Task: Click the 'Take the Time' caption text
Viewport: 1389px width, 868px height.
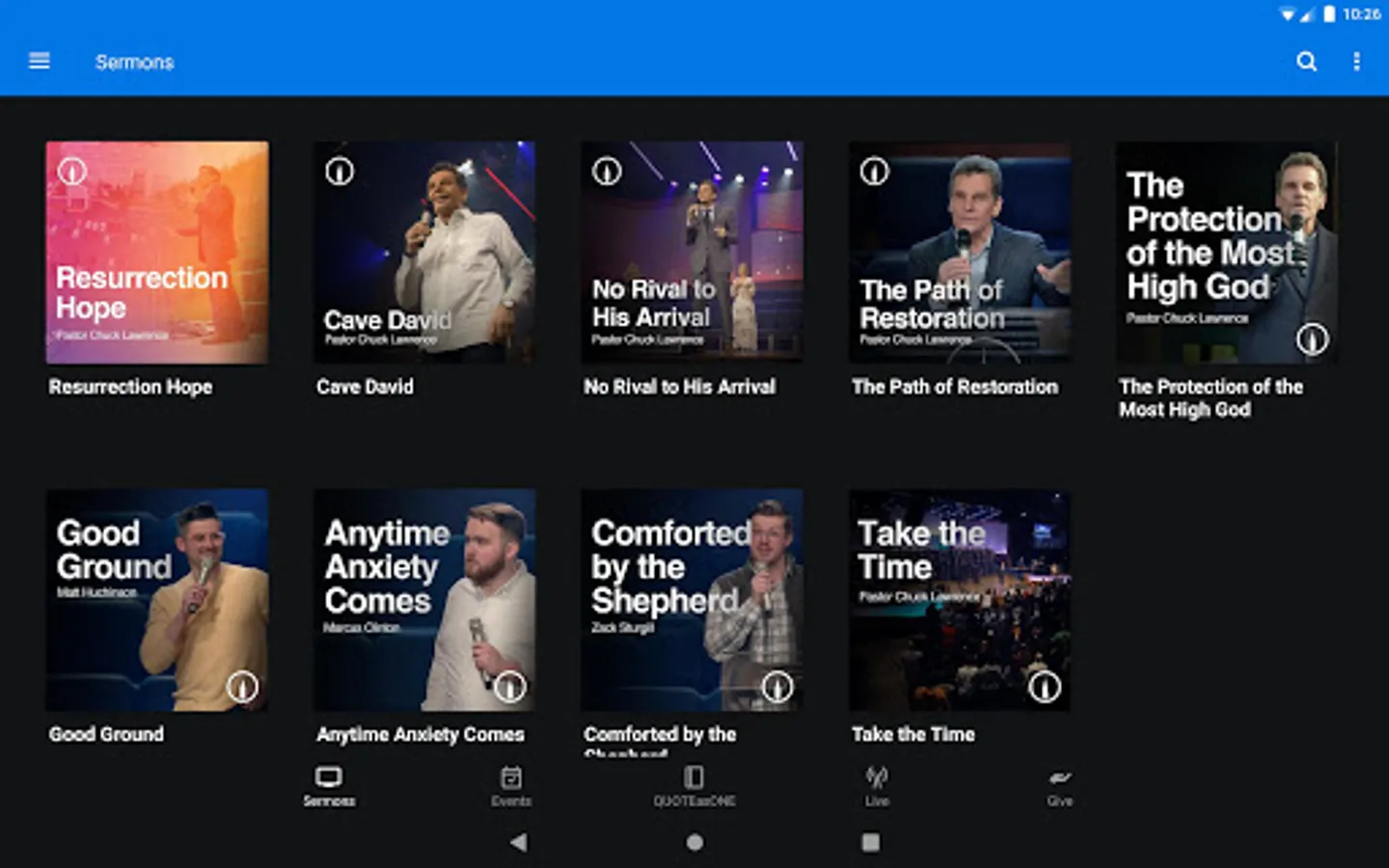Action: coord(913,734)
